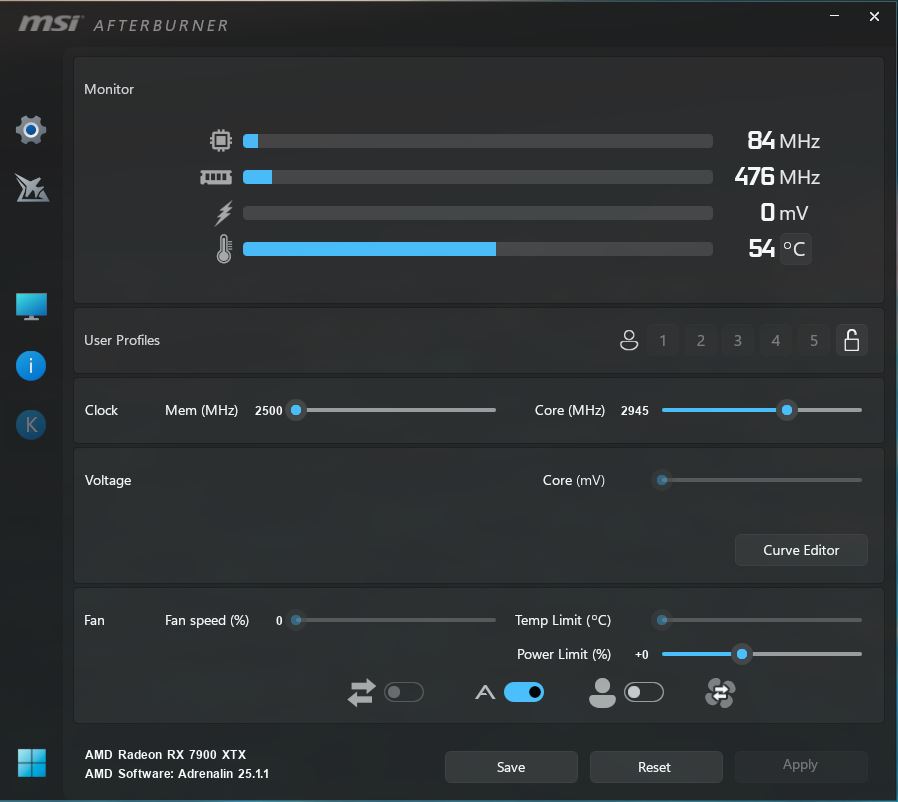Image resolution: width=898 pixels, height=802 pixels.
Task: Click the 54 temperature reading
Action: [762, 249]
